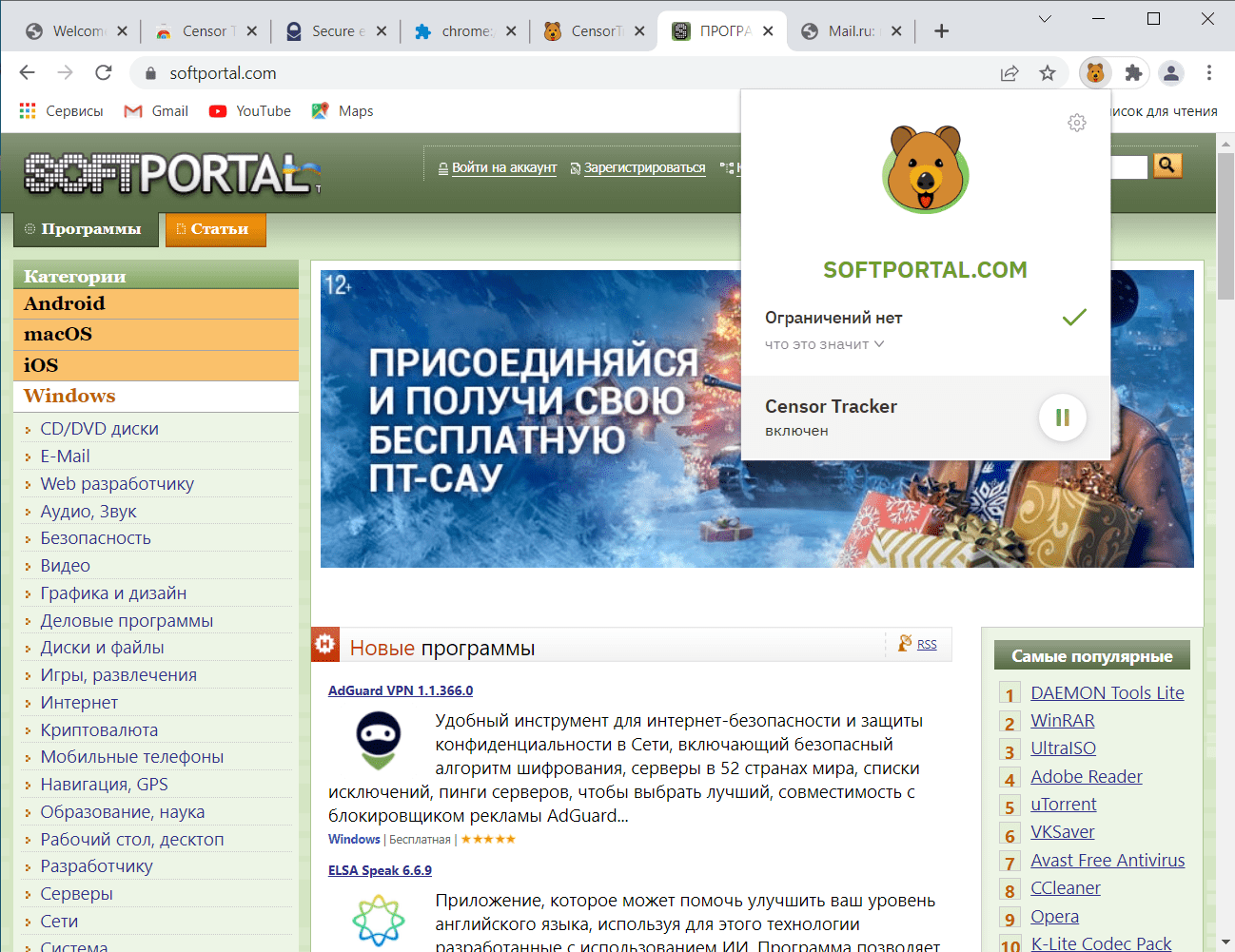
Task: Open the Adobe Reader link
Action: (x=1087, y=777)
